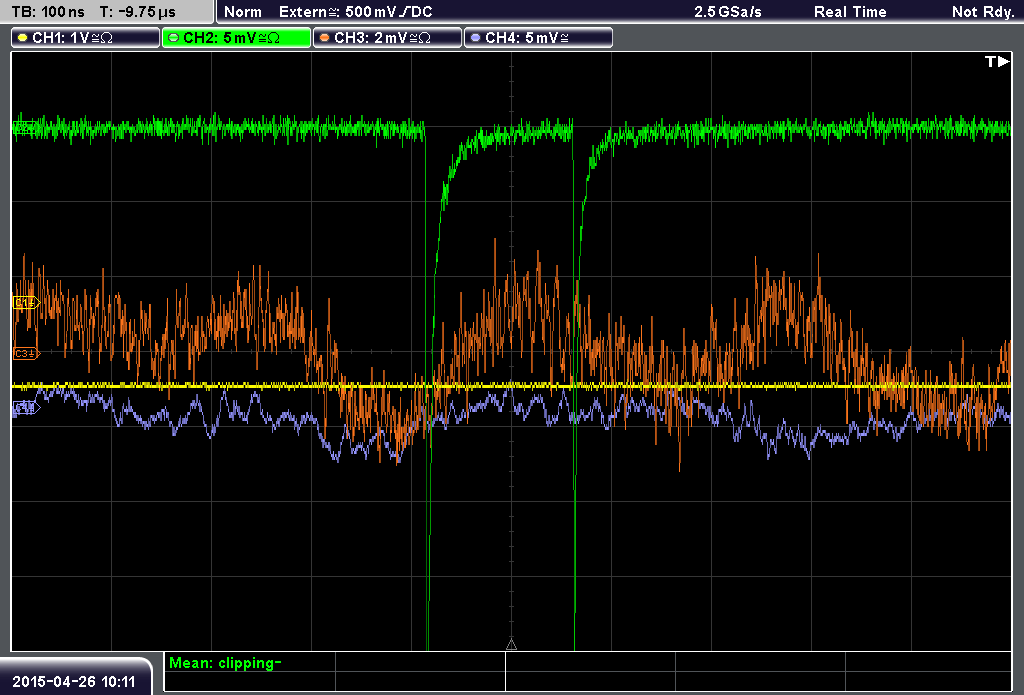Click the Norm trigger mode label
The height and width of the screenshot is (695, 1024).
242,12
